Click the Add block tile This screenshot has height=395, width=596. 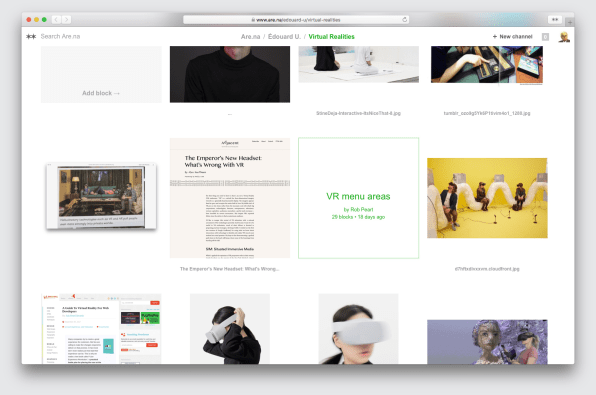point(101,75)
